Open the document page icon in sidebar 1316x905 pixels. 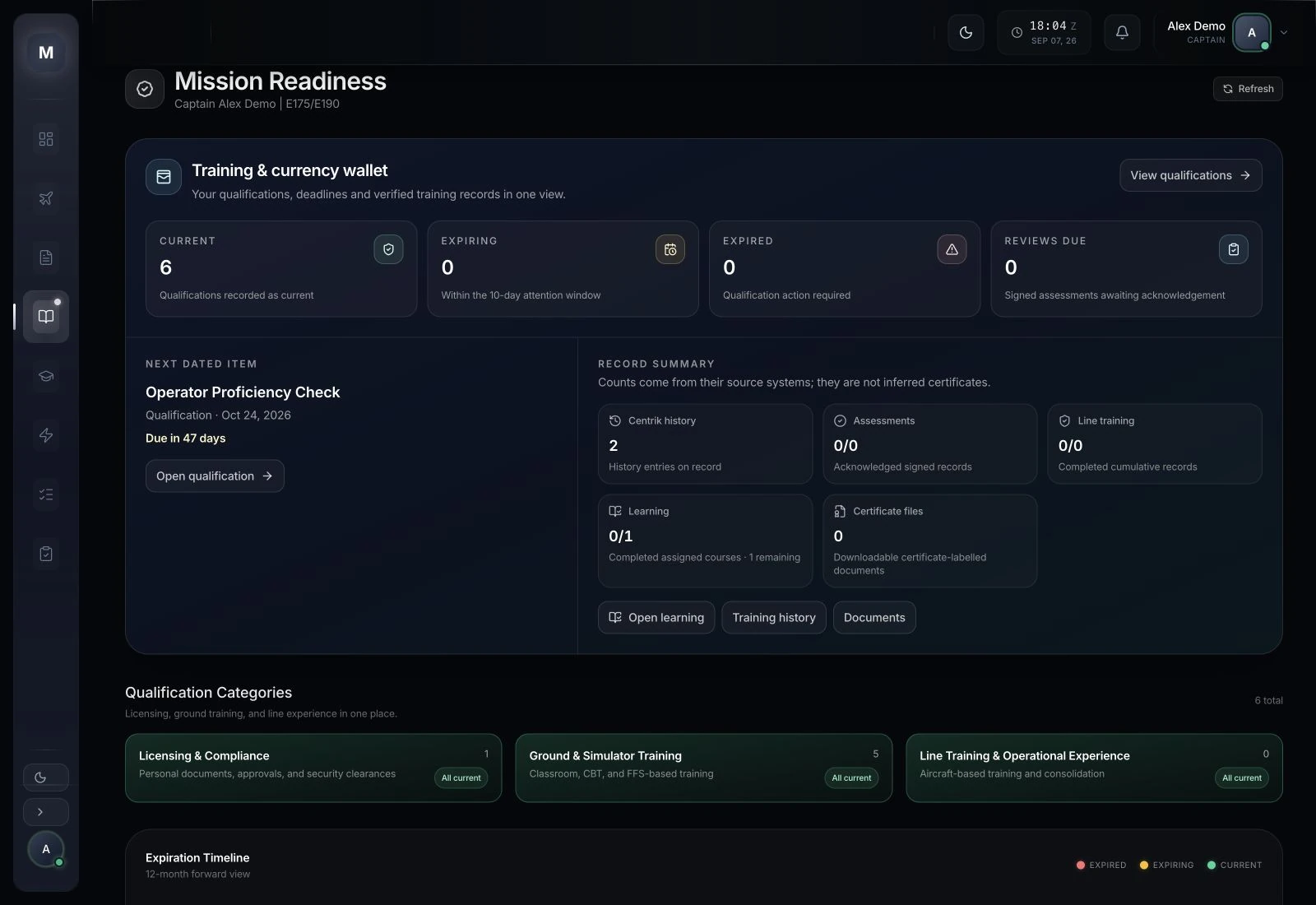(46, 258)
